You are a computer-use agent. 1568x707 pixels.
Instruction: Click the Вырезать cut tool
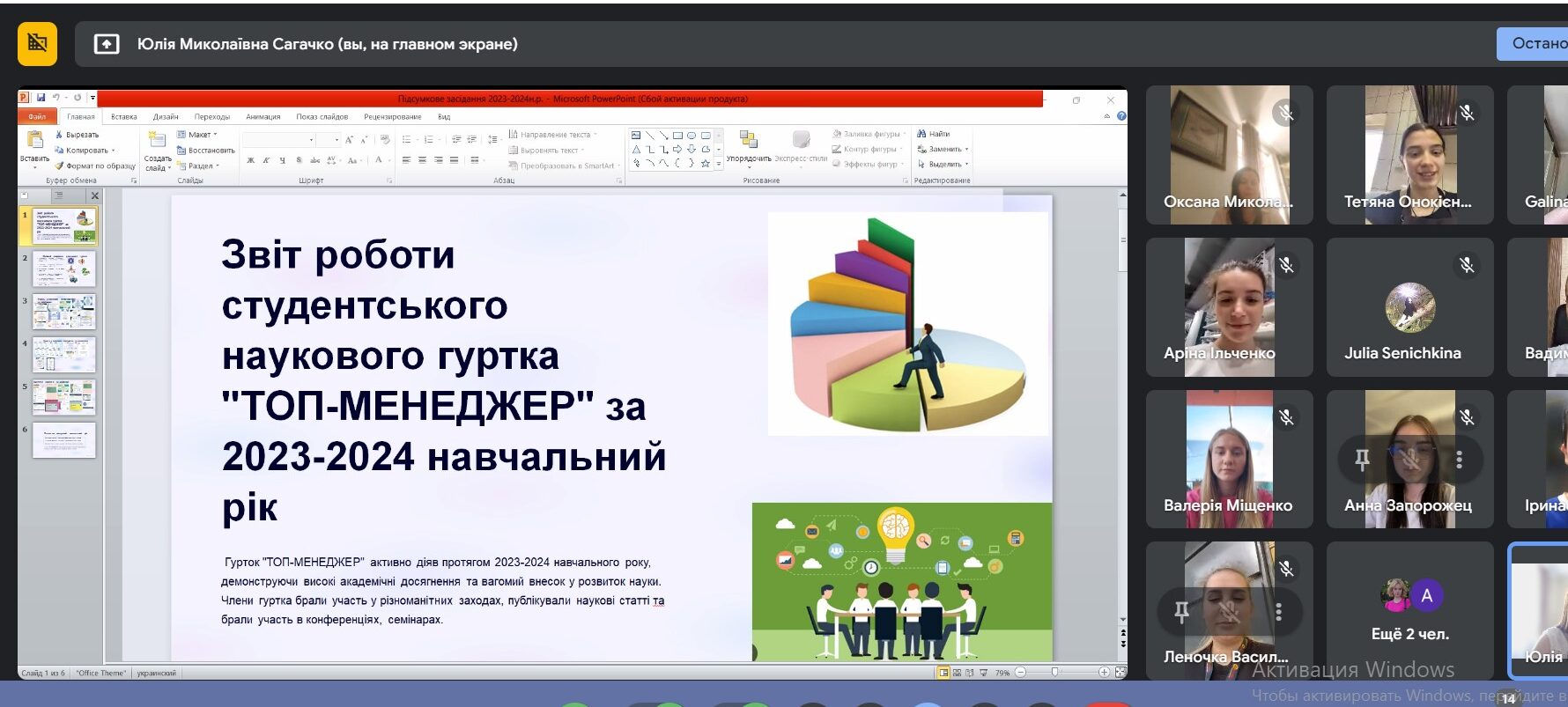click(x=78, y=135)
